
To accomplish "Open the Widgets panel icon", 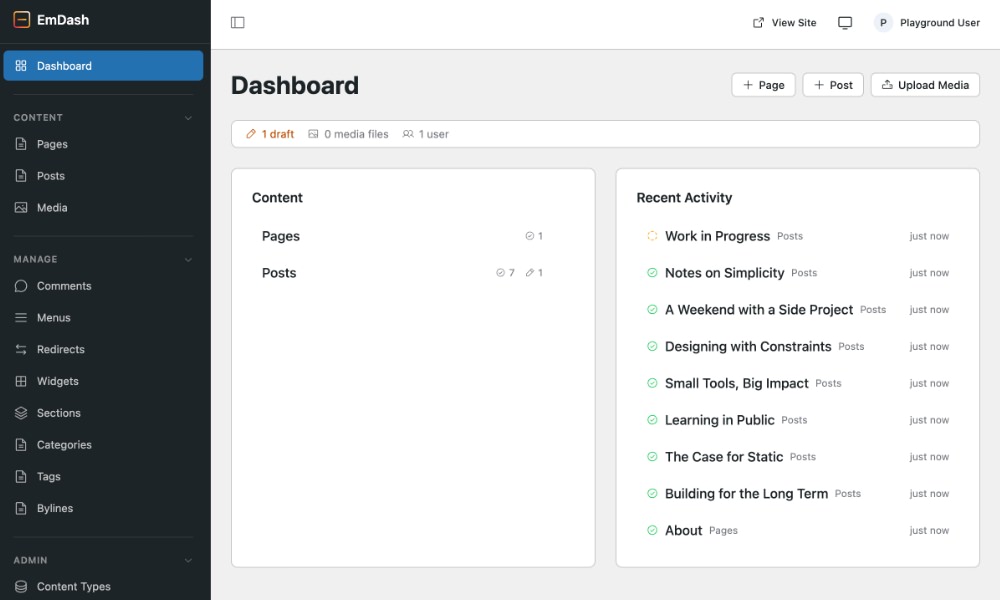I will (19, 381).
